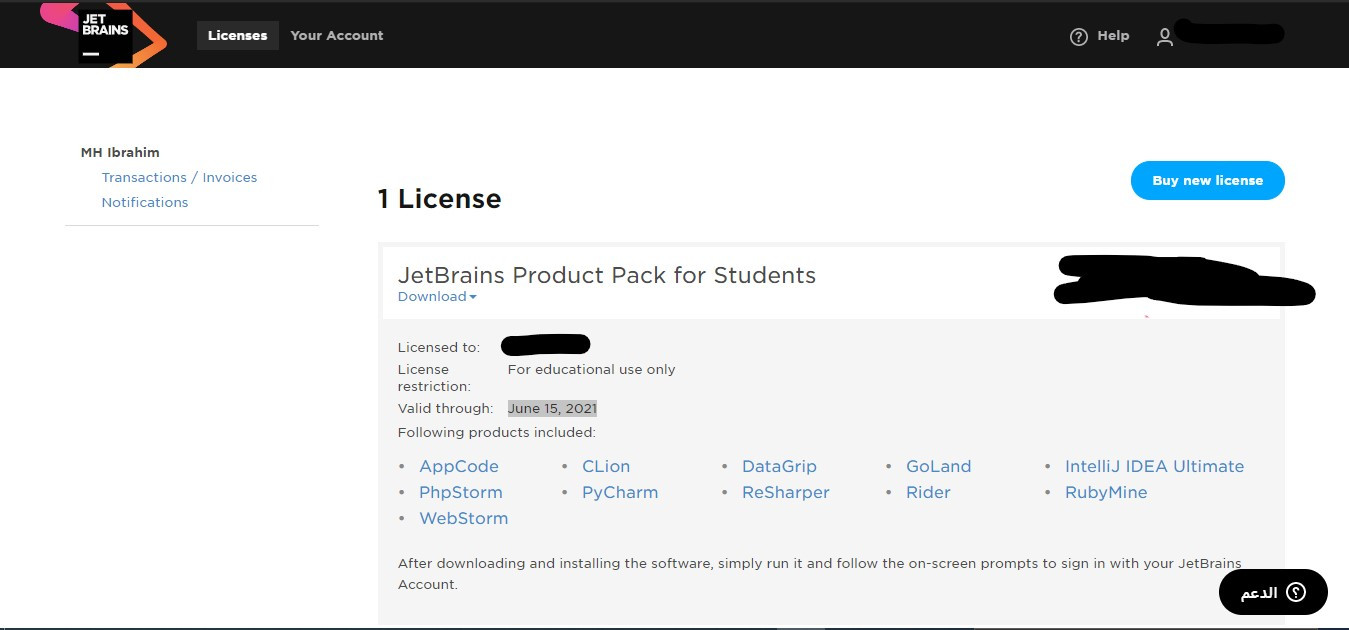Viewport: 1349px width, 630px height.
Task: Open the WebStorm link
Action: tap(463, 518)
